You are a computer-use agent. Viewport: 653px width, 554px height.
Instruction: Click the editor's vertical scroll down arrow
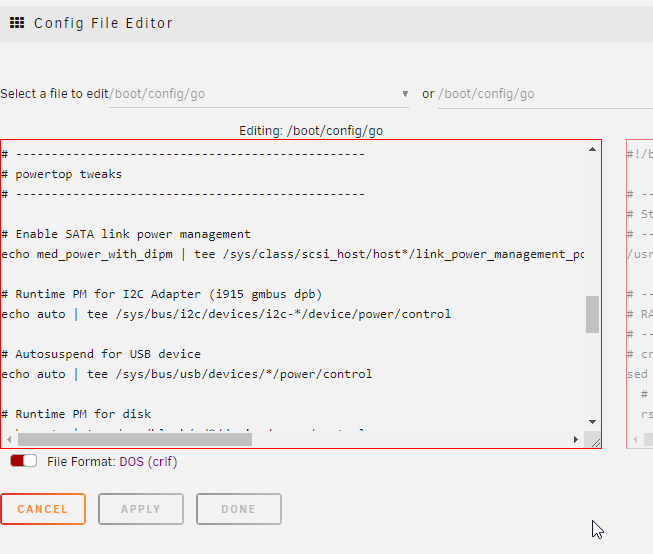tap(592, 422)
